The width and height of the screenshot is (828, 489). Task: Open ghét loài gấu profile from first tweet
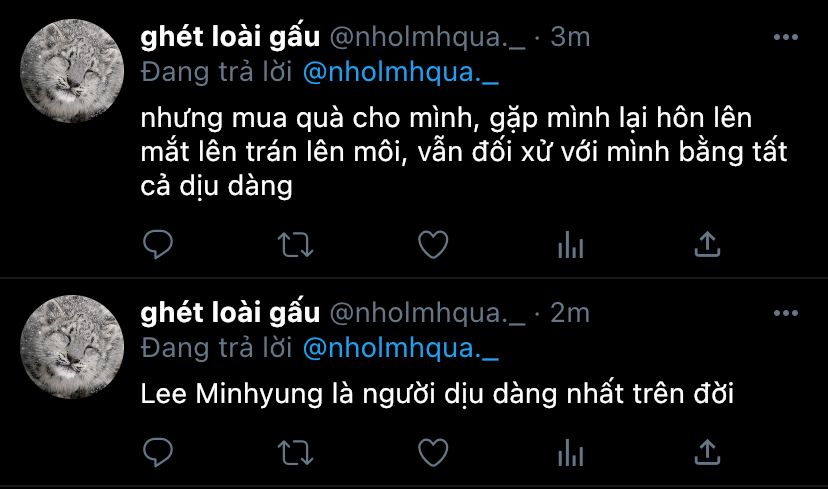click(x=230, y=37)
